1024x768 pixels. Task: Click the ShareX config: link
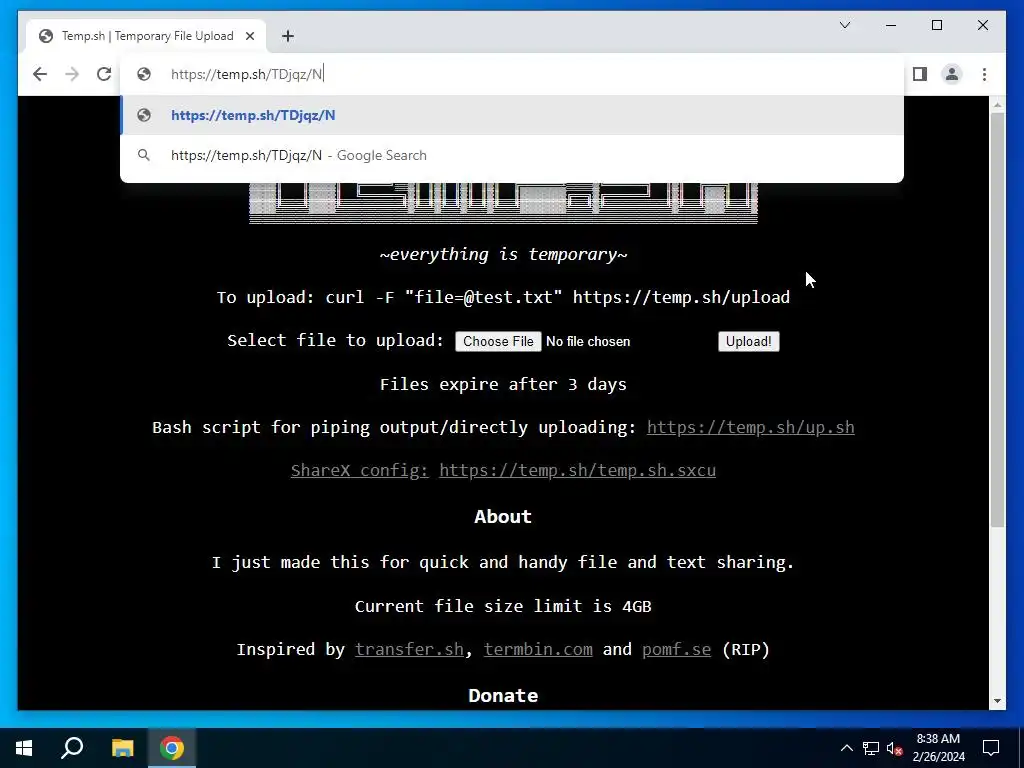(x=360, y=470)
